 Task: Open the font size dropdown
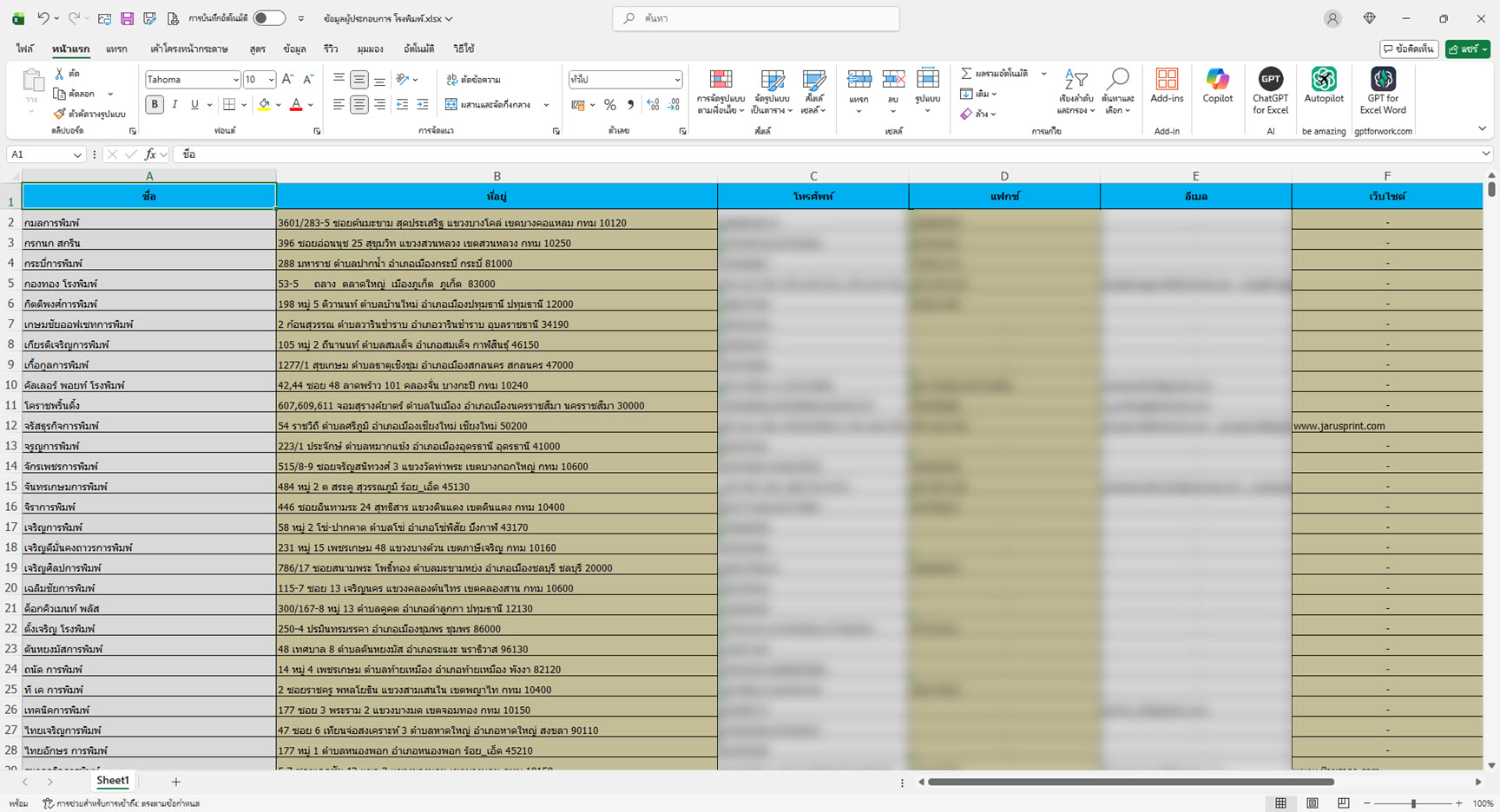tap(271, 80)
